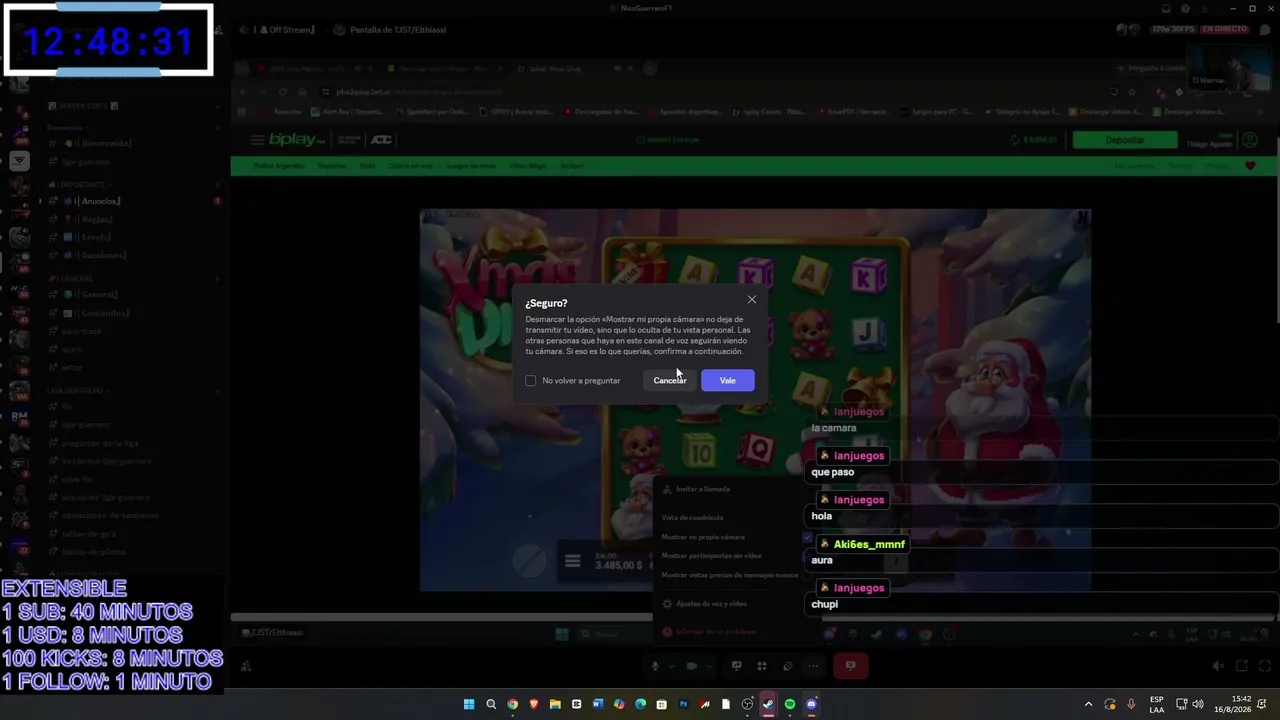Viewport: 1280px width, 720px height.
Task: Pop out the stream window
Action: click(x=1242, y=666)
